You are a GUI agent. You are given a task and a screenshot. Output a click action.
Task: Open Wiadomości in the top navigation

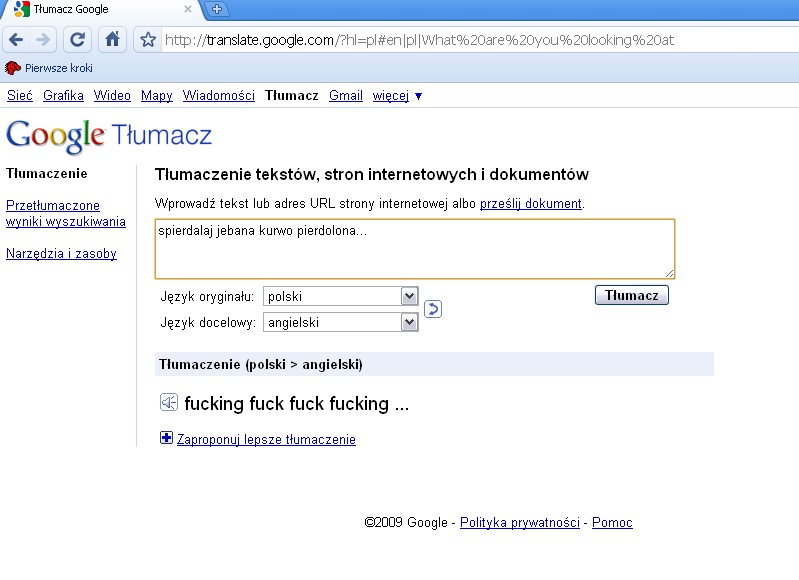pos(219,96)
